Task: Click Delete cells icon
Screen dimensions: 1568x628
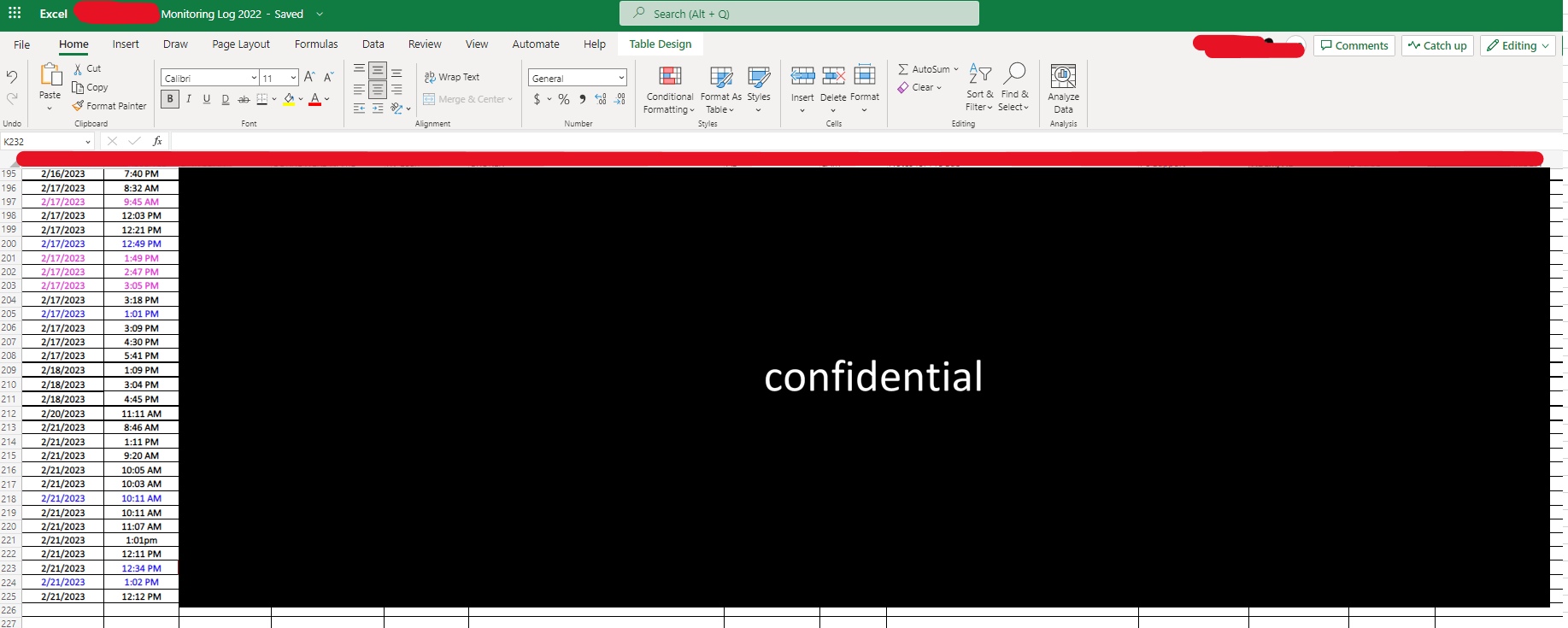Action: tap(833, 75)
